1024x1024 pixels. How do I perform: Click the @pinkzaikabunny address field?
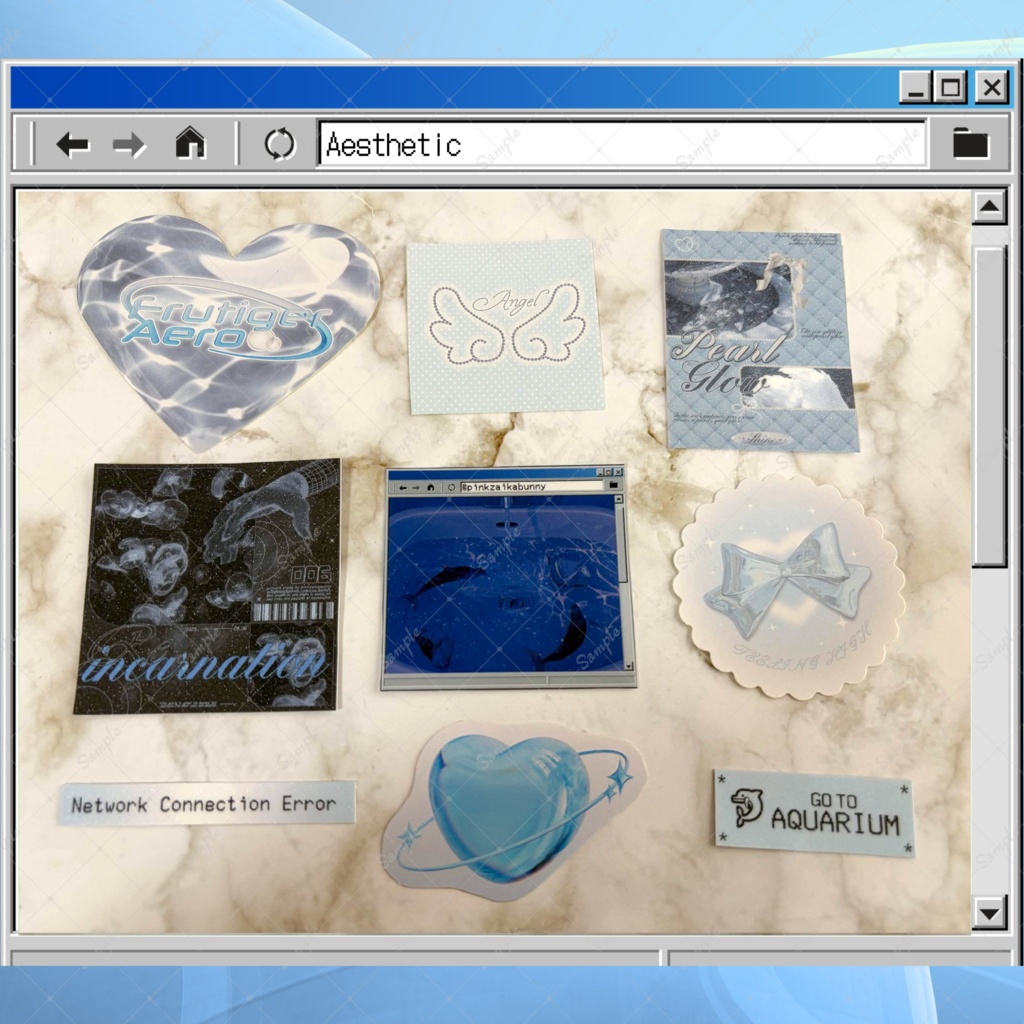(530, 485)
